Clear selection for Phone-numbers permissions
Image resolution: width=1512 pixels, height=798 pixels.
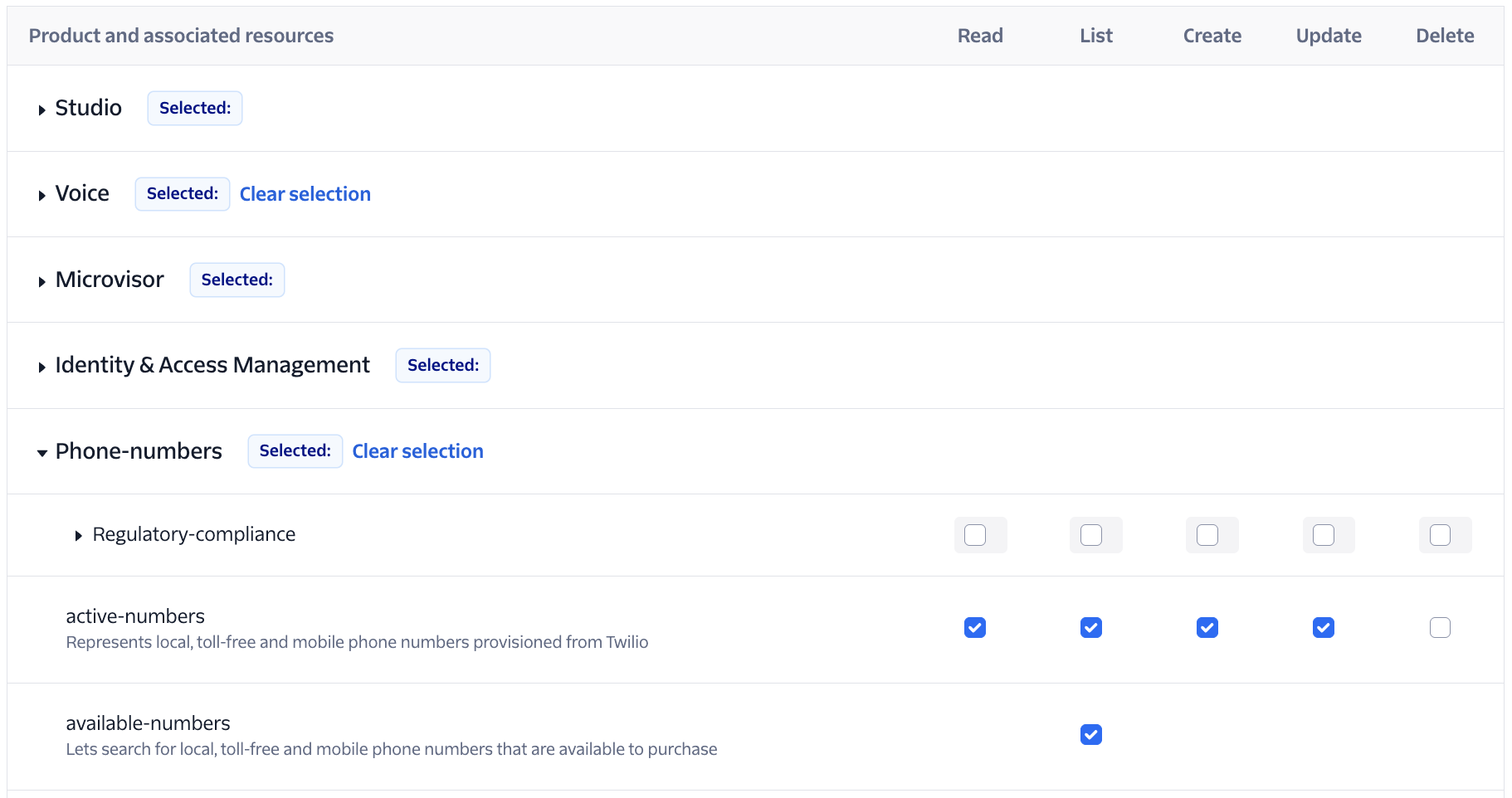[417, 450]
